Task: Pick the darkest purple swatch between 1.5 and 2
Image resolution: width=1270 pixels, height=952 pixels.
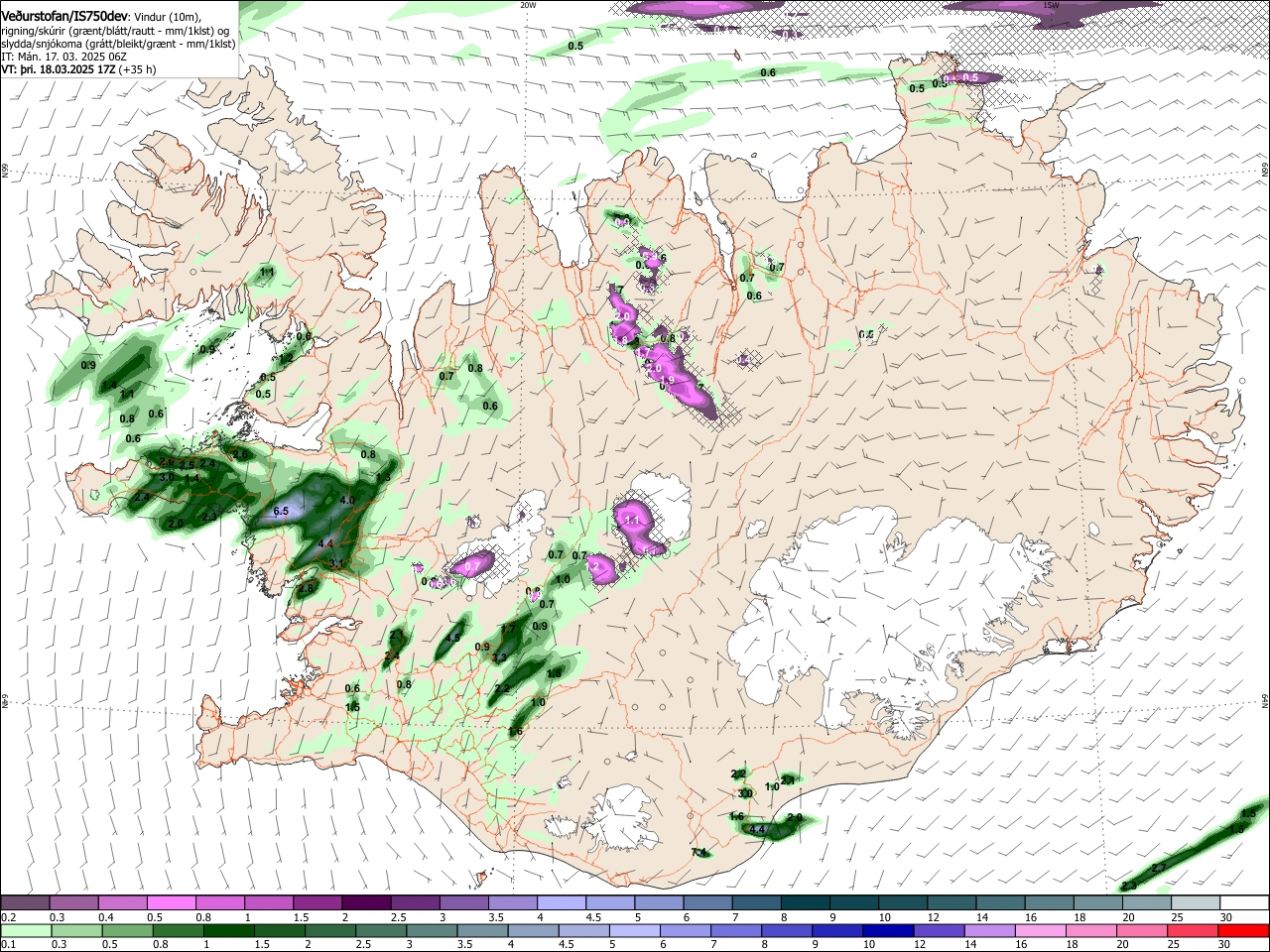Action: click(x=365, y=903)
